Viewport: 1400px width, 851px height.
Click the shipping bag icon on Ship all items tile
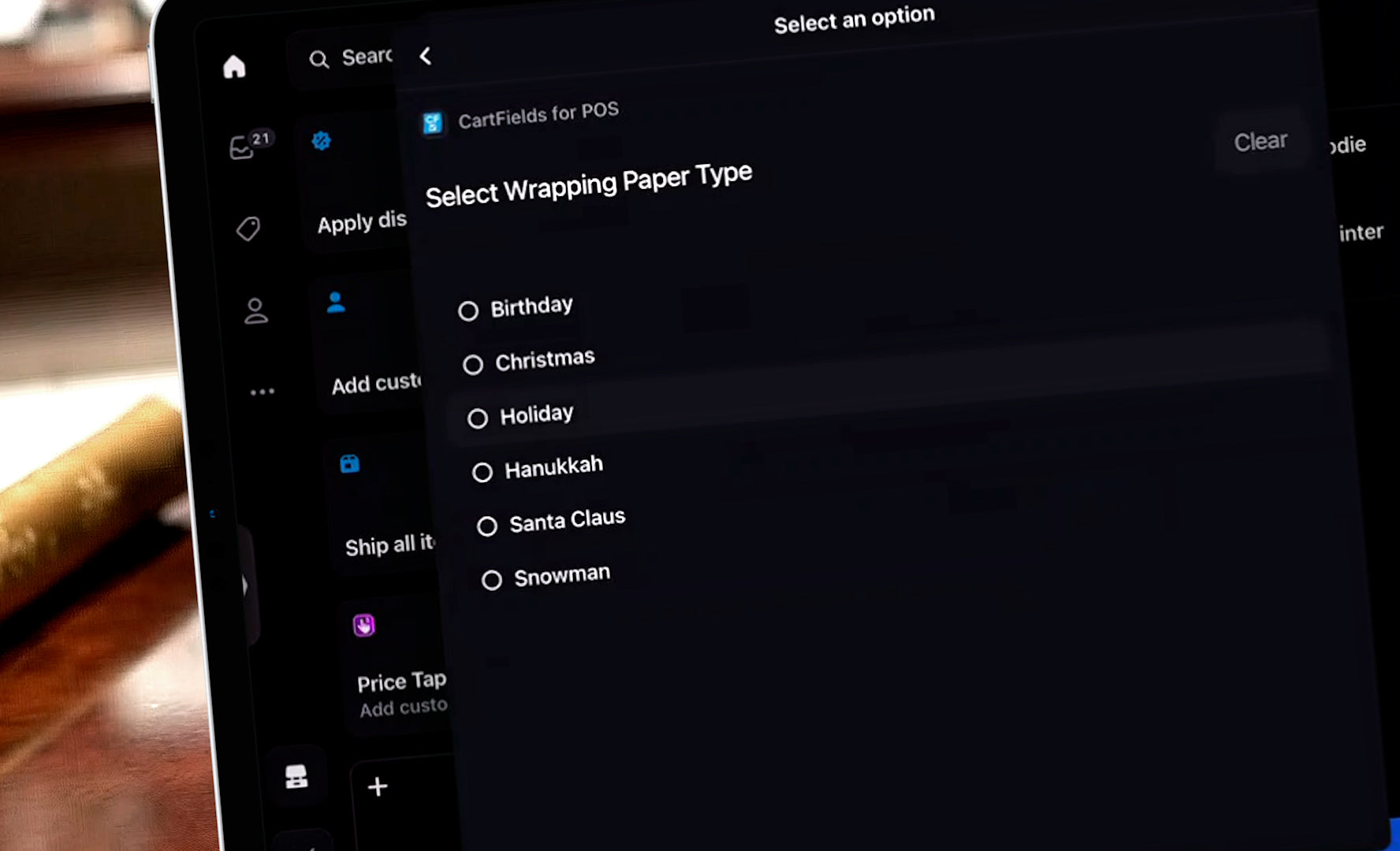349,464
